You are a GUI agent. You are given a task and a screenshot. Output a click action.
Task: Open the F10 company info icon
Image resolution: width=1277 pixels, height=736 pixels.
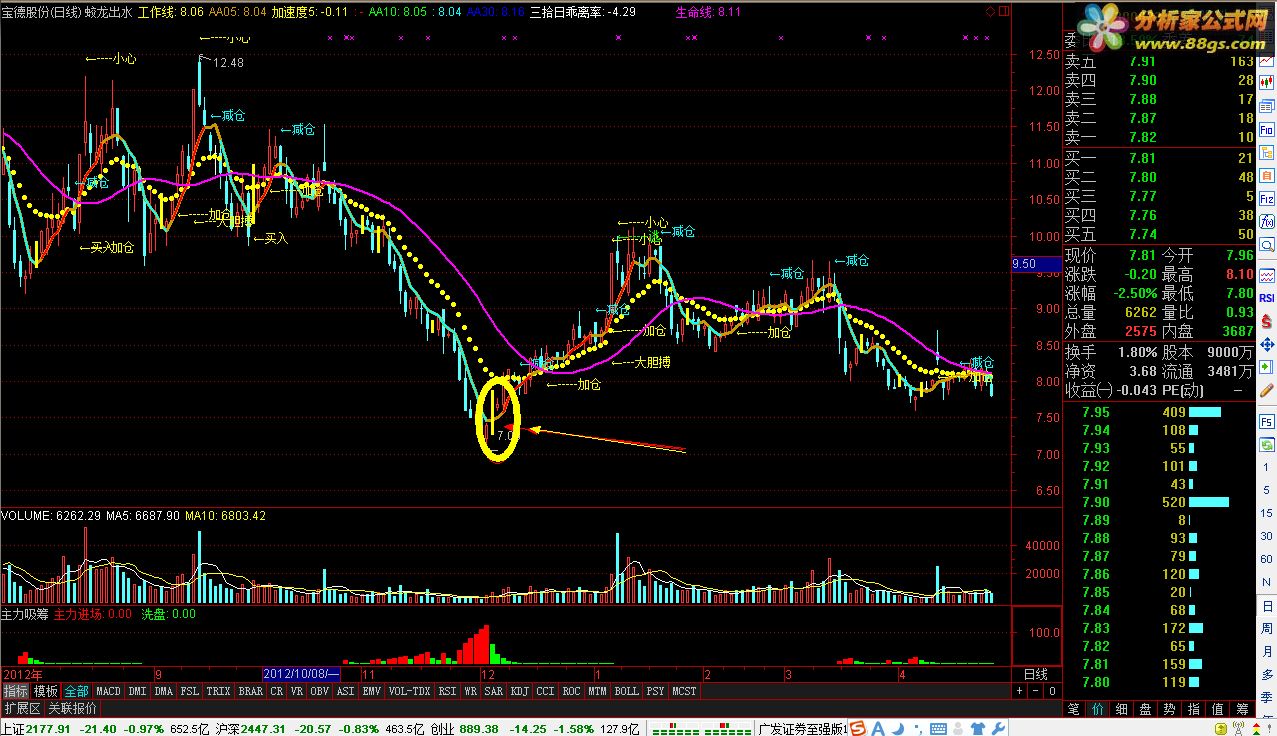tap(1266, 128)
